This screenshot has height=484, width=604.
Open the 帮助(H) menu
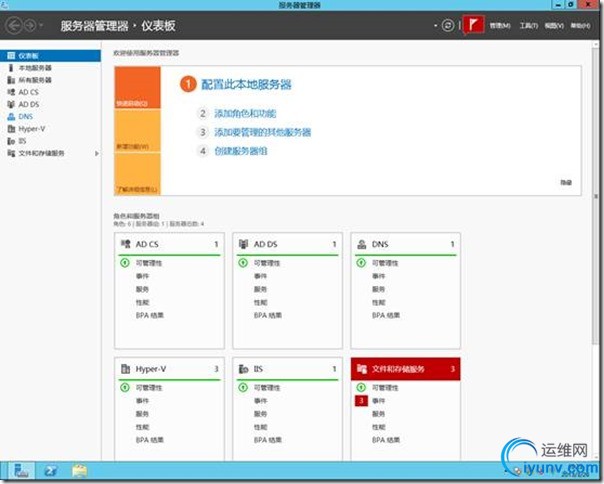(x=581, y=26)
